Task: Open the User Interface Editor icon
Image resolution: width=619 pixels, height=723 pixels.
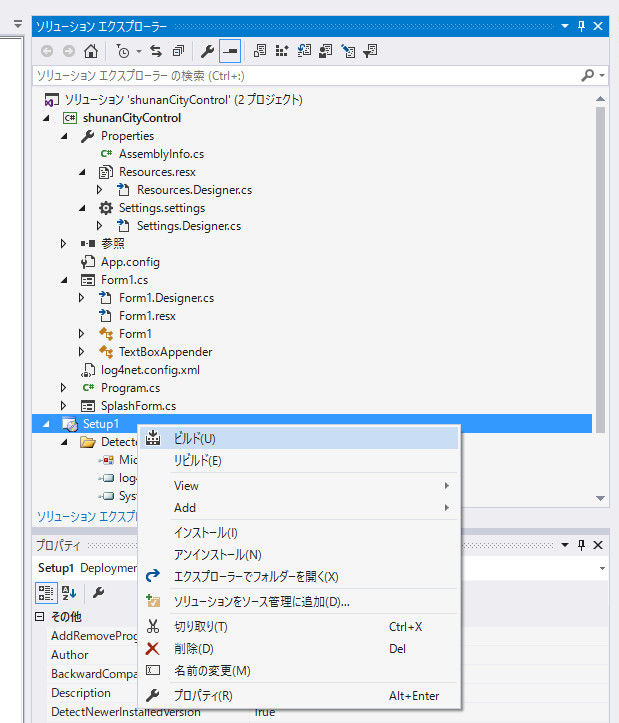Action: tap(326, 51)
